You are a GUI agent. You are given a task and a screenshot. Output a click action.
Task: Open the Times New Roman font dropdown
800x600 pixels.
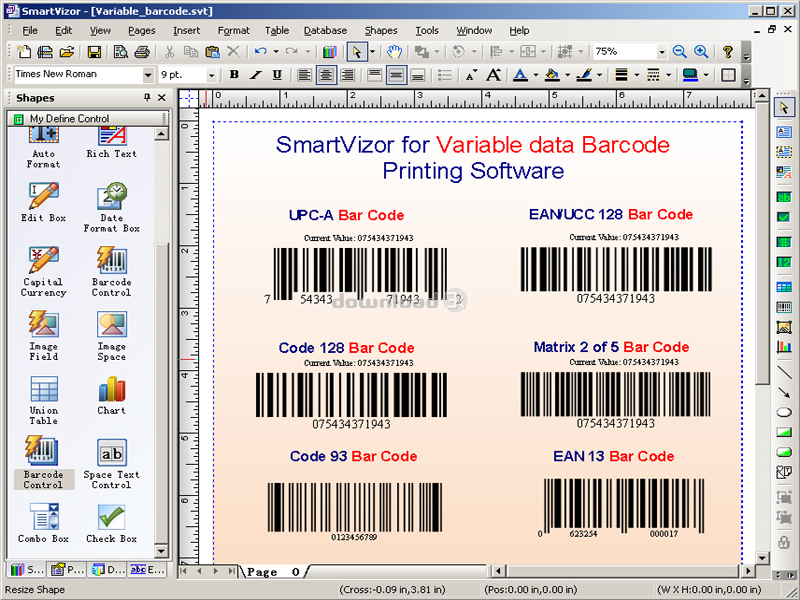[148, 75]
